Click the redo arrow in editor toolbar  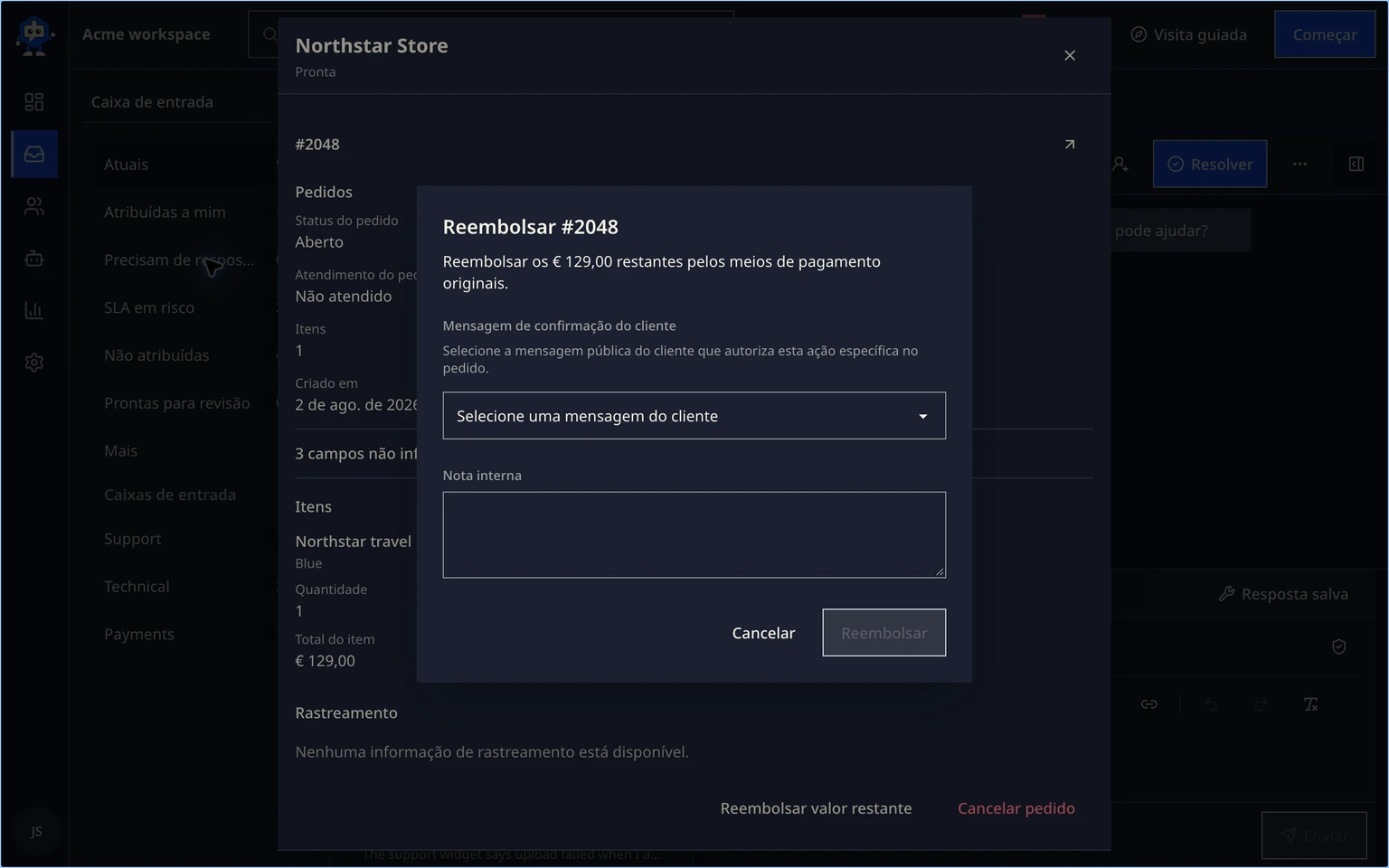[x=1261, y=704]
